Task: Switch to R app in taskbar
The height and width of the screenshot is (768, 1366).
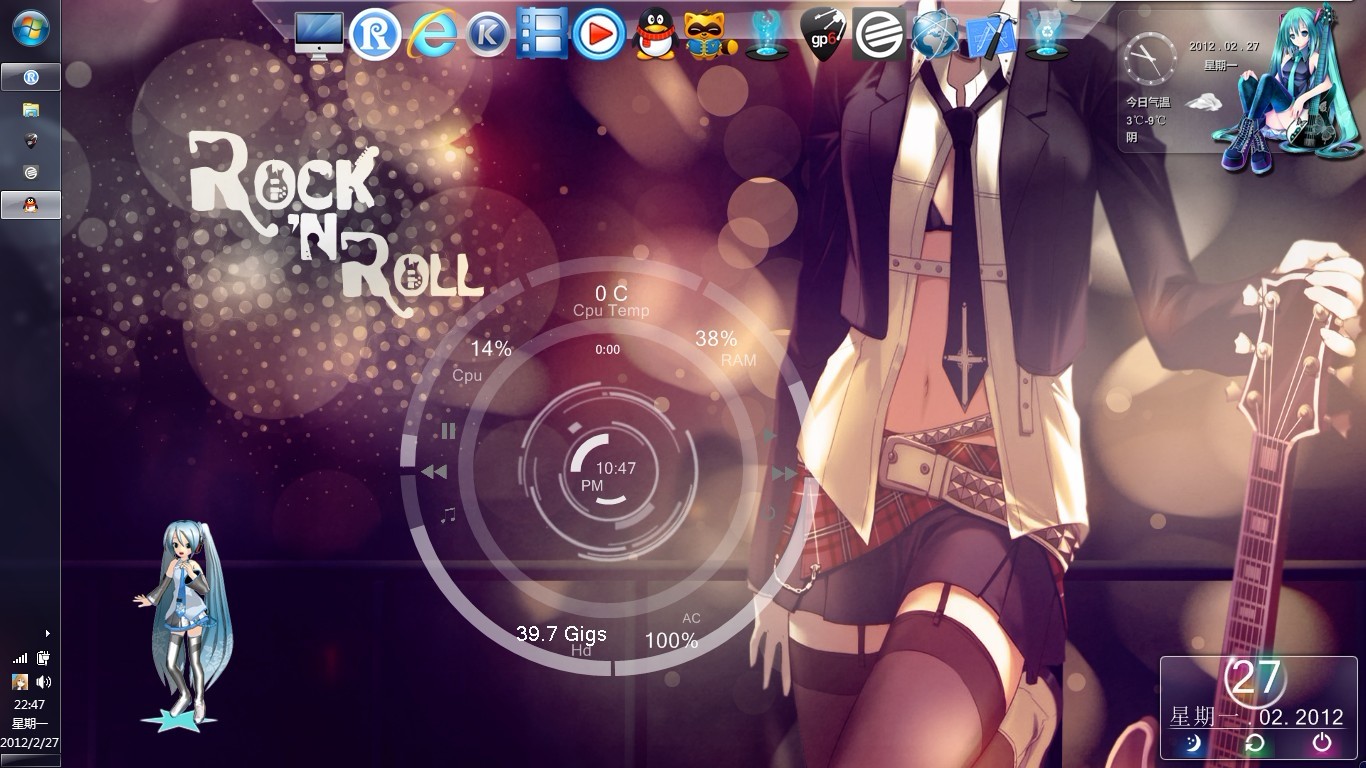Action: [x=31, y=77]
